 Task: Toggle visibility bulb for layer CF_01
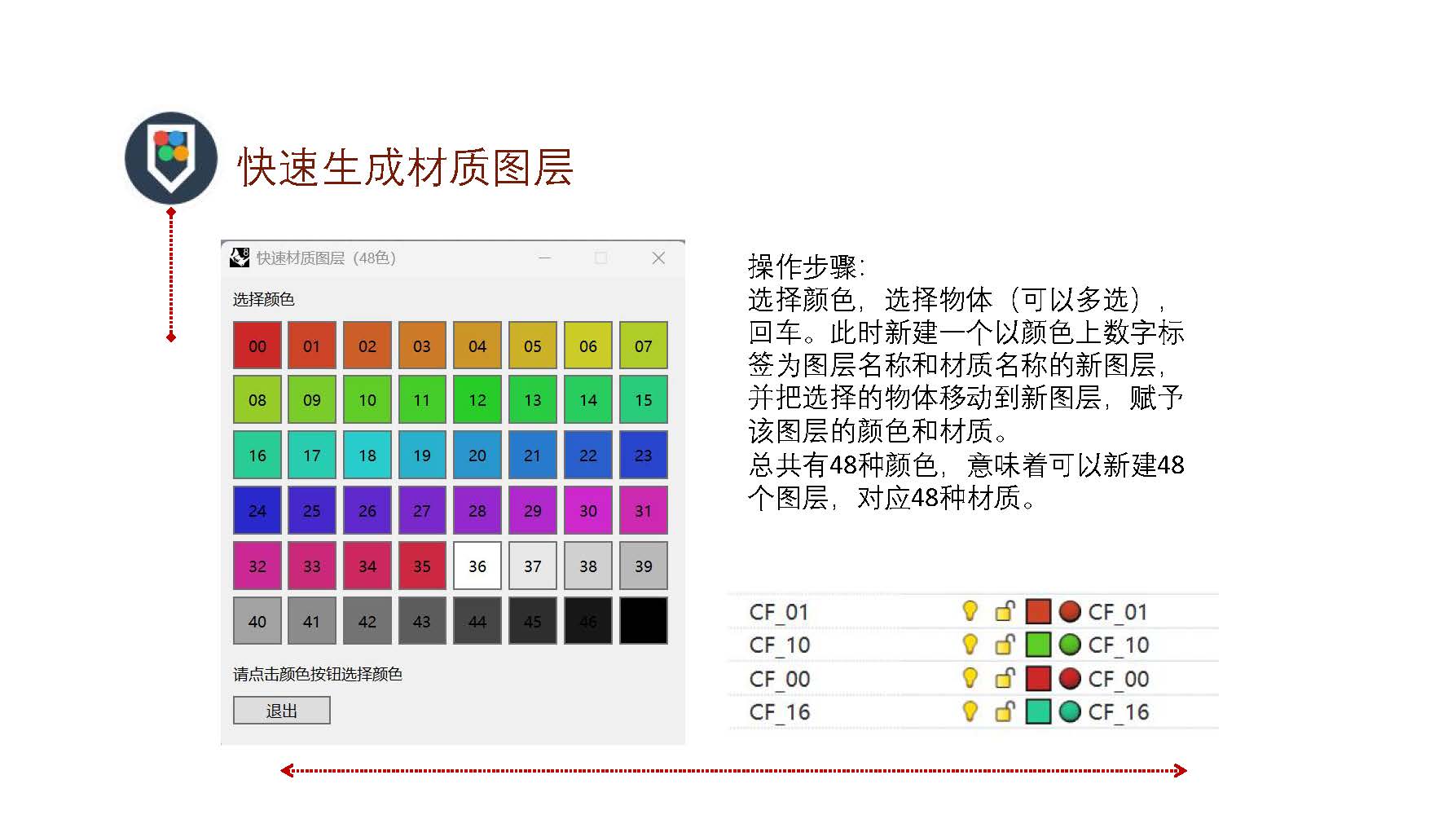tap(970, 611)
